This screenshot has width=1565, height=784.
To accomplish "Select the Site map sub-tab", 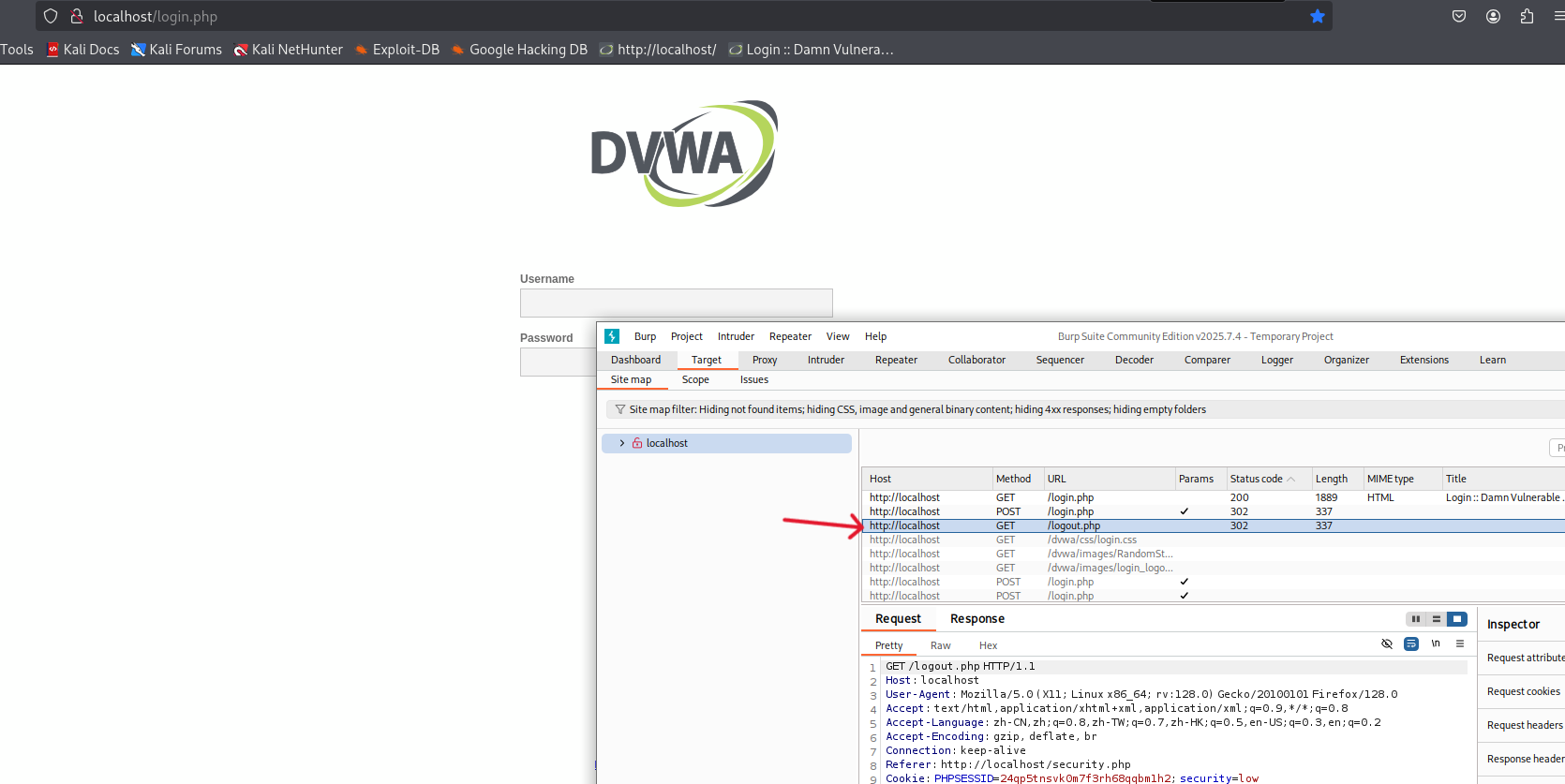I will [x=631, y=379].
